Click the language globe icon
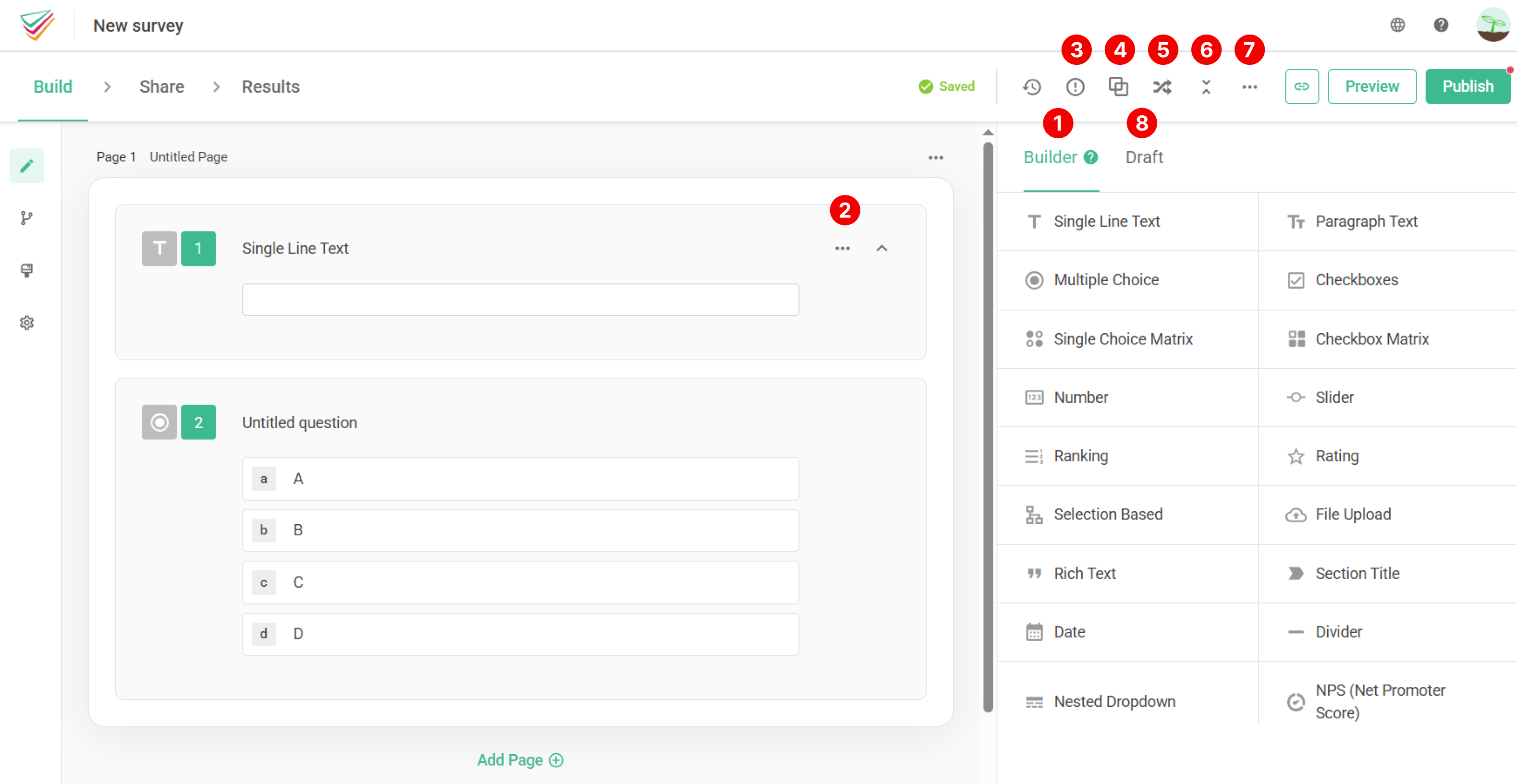The image size is (1517, 784). tap(1397, 24)
